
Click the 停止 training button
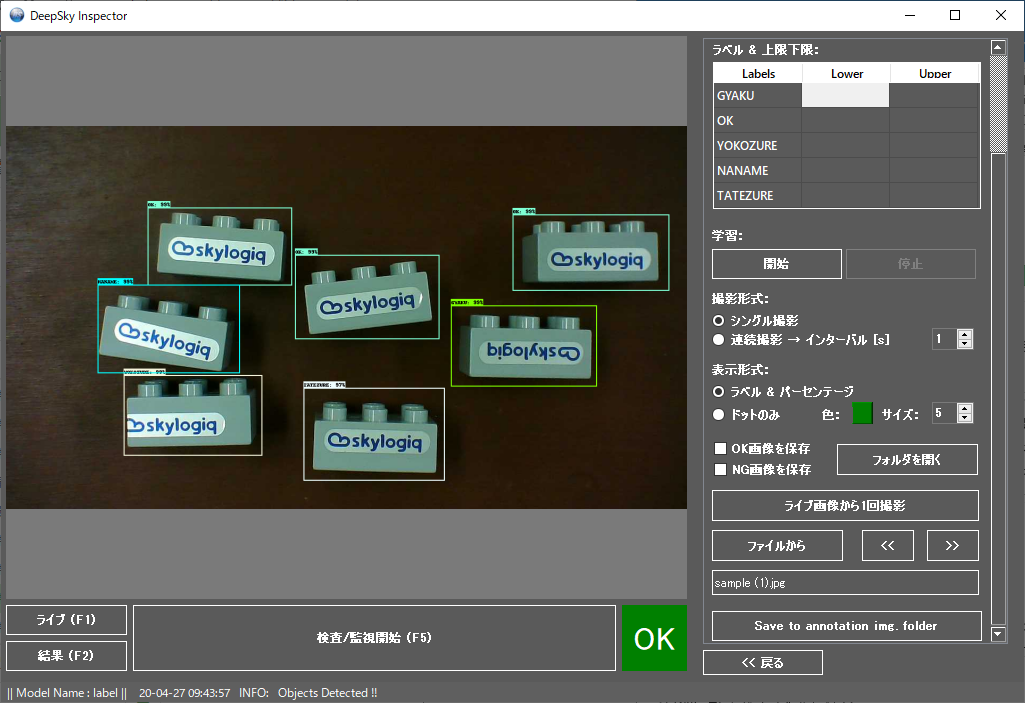click(911, 264)
